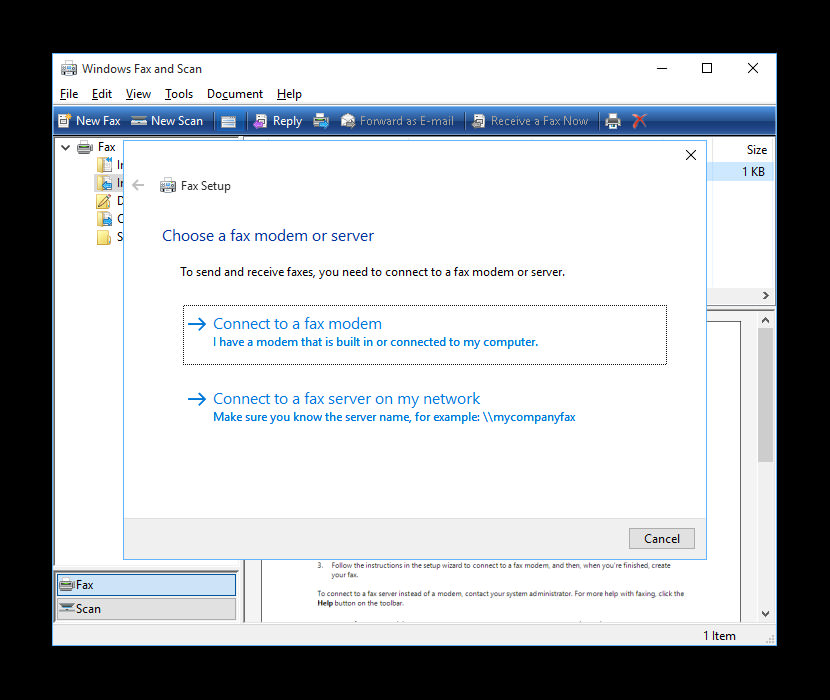Select Forward as E-mail on the toolbar
The width and height of the screenshot is (830, 700).
[x=397, y=120]
